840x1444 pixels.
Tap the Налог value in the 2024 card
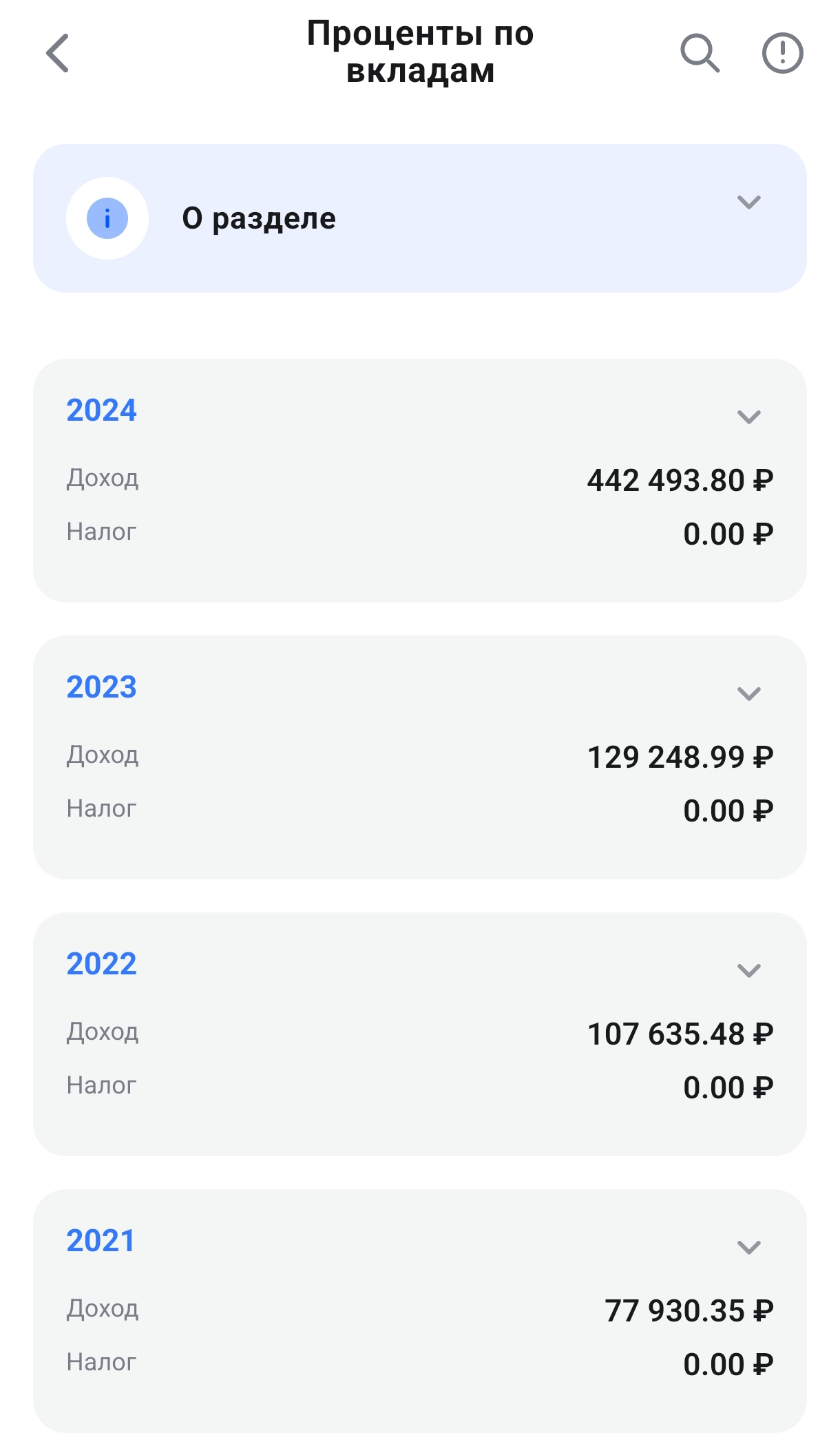pos(728,534)
